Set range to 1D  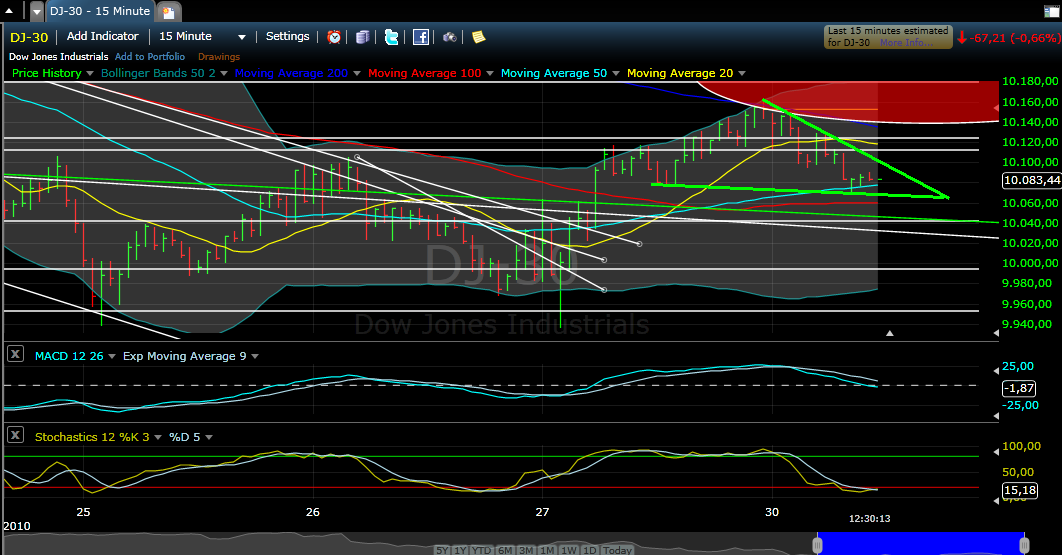[590, 550]
